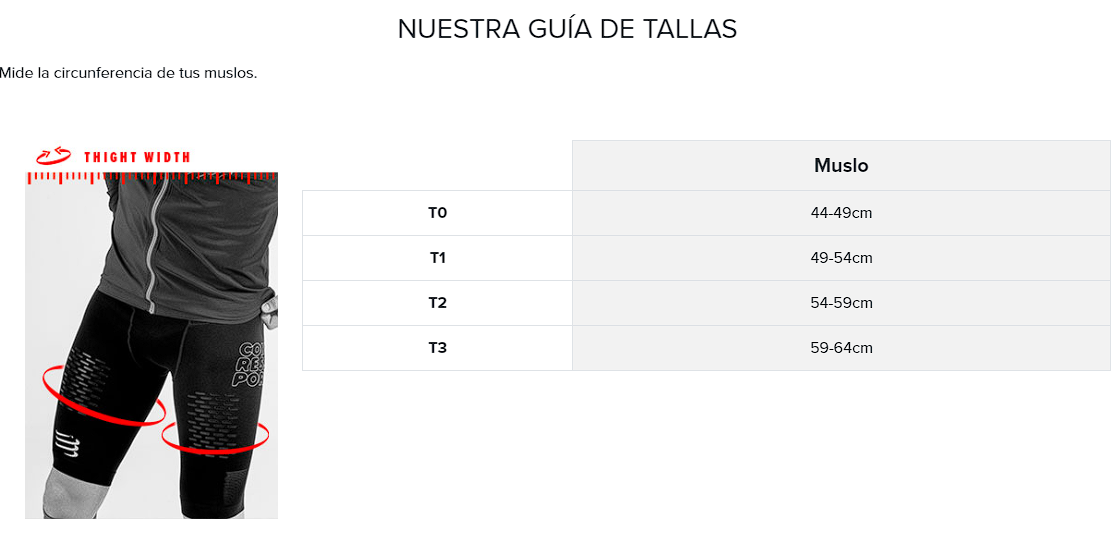Screen dimensions: 1114x533
Task: Click the 54-59cm measurement cell
Action: pos(841,303)
